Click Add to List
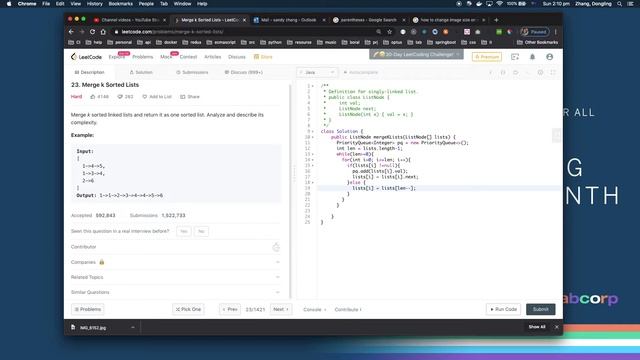Viewport: 640px width, 360px height. point(157,97)
